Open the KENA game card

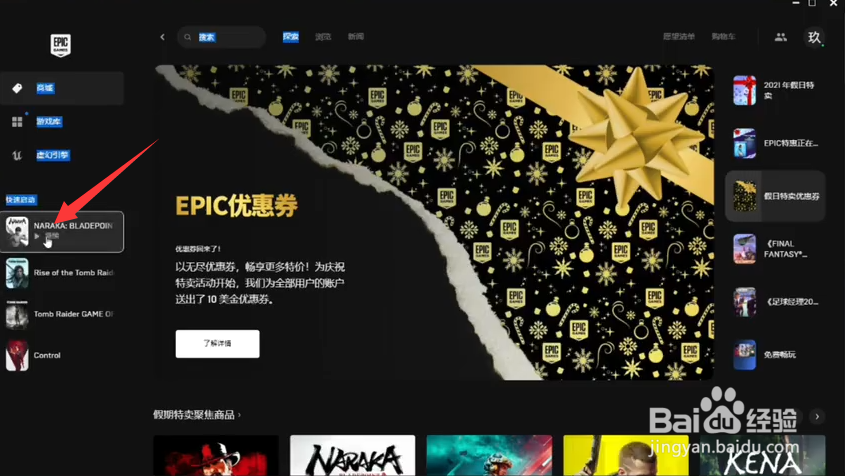tap(763, 456)
